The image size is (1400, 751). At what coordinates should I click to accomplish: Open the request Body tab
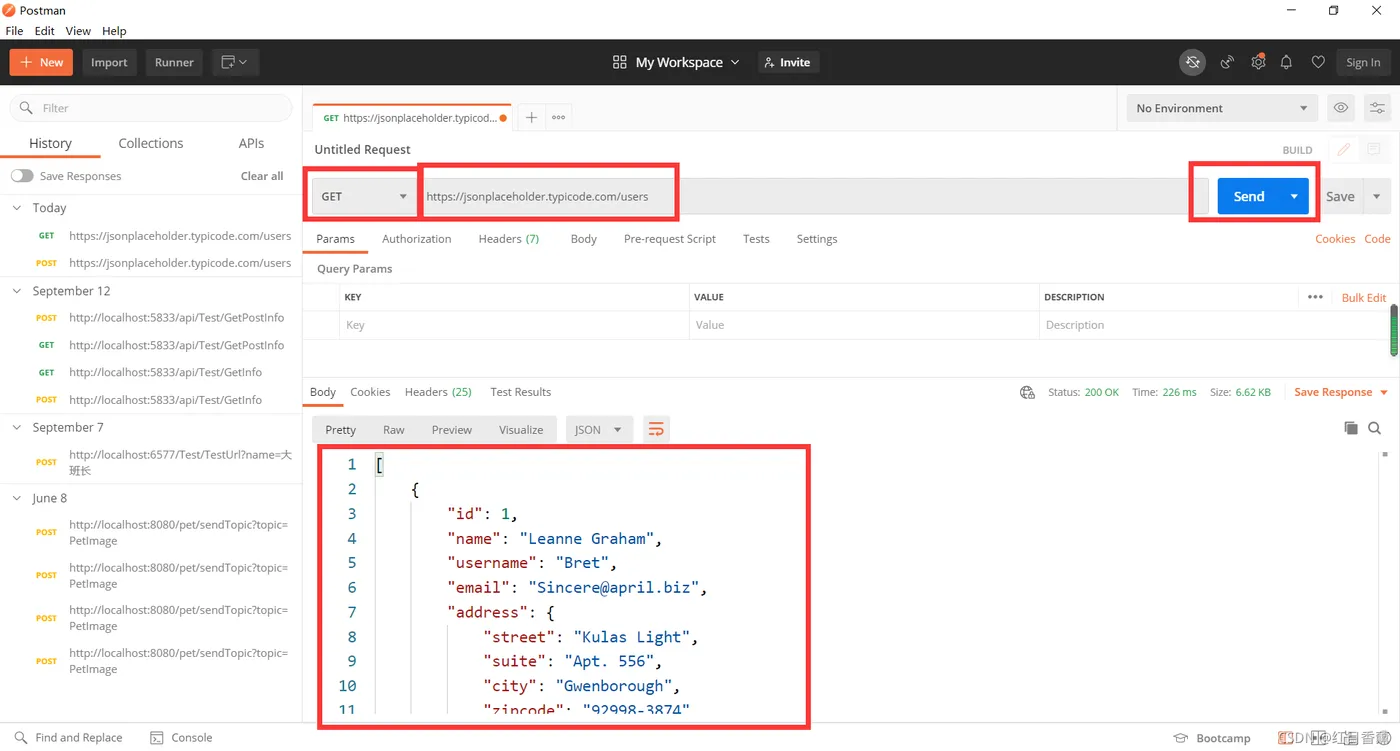[583, 239]
